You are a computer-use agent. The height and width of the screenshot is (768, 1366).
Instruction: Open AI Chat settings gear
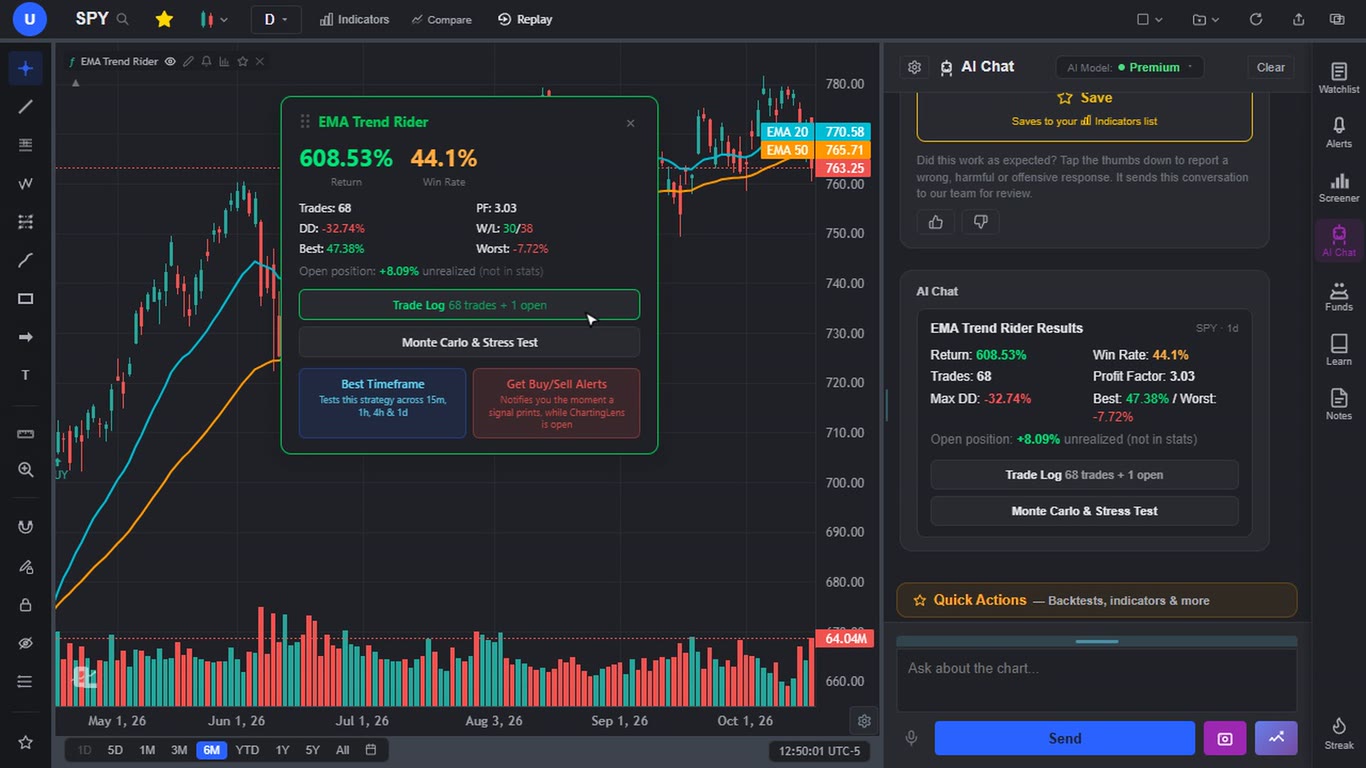point(914,67)
